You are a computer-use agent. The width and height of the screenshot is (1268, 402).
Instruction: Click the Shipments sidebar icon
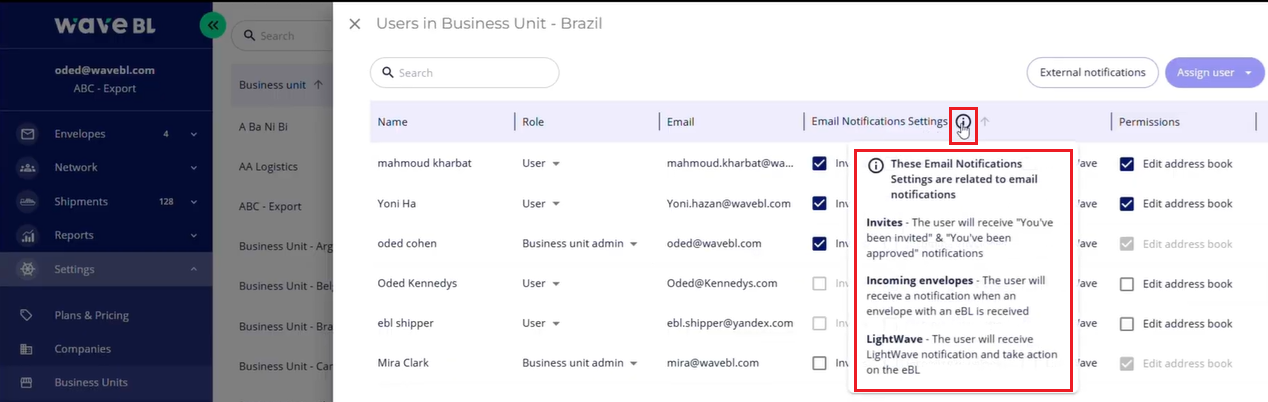[x=28, y=202]
